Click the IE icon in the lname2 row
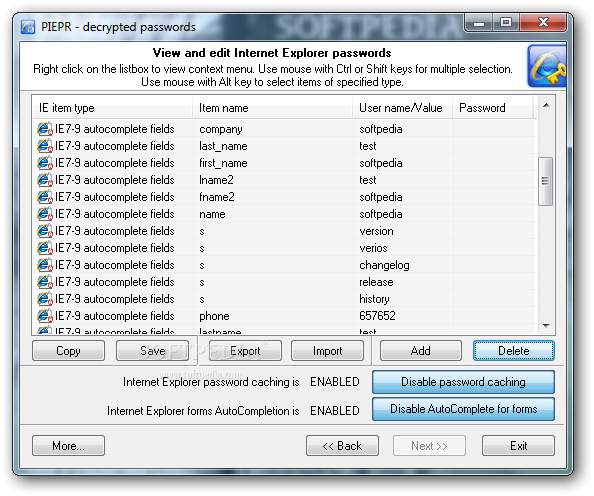The width and height of the screenshot is (594, 496). point(45,180)
